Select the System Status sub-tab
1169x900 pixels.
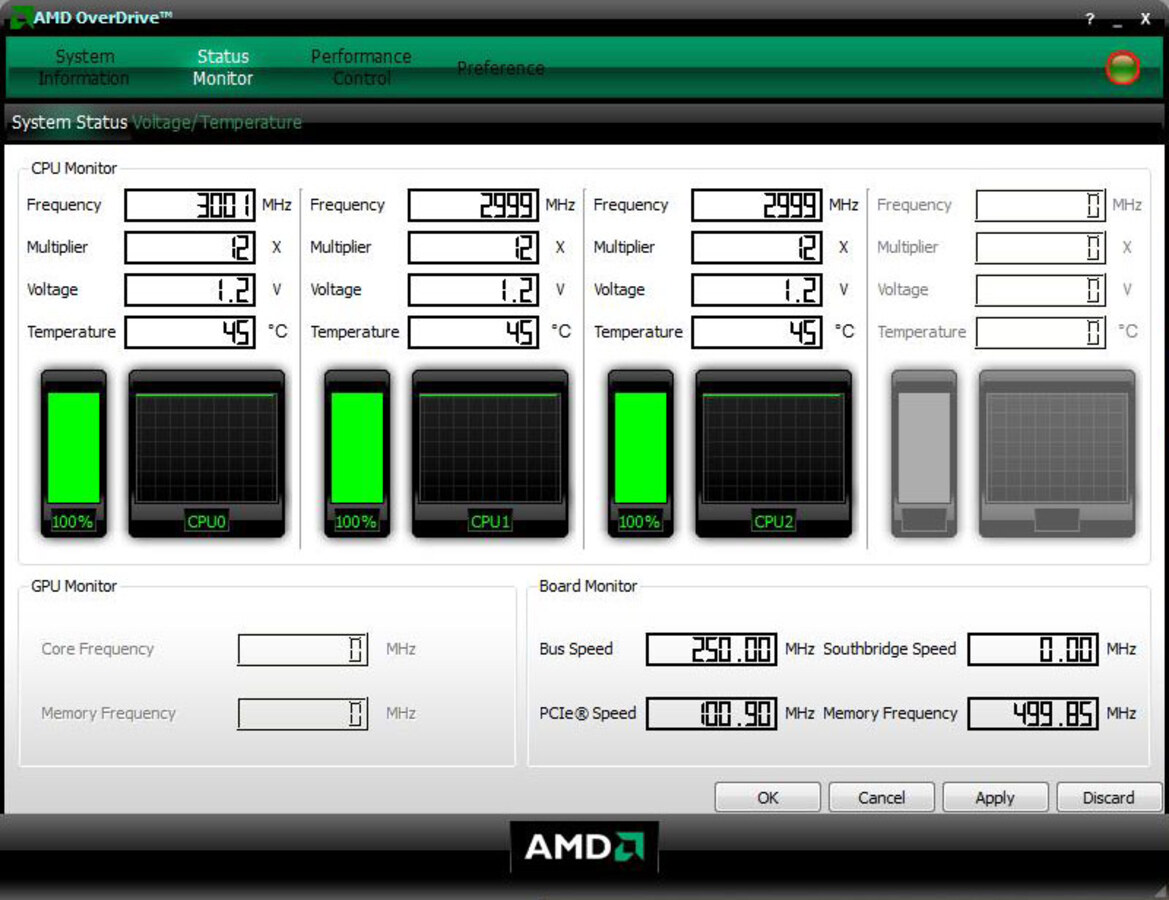pyautogui.click(x=69, y=122)
